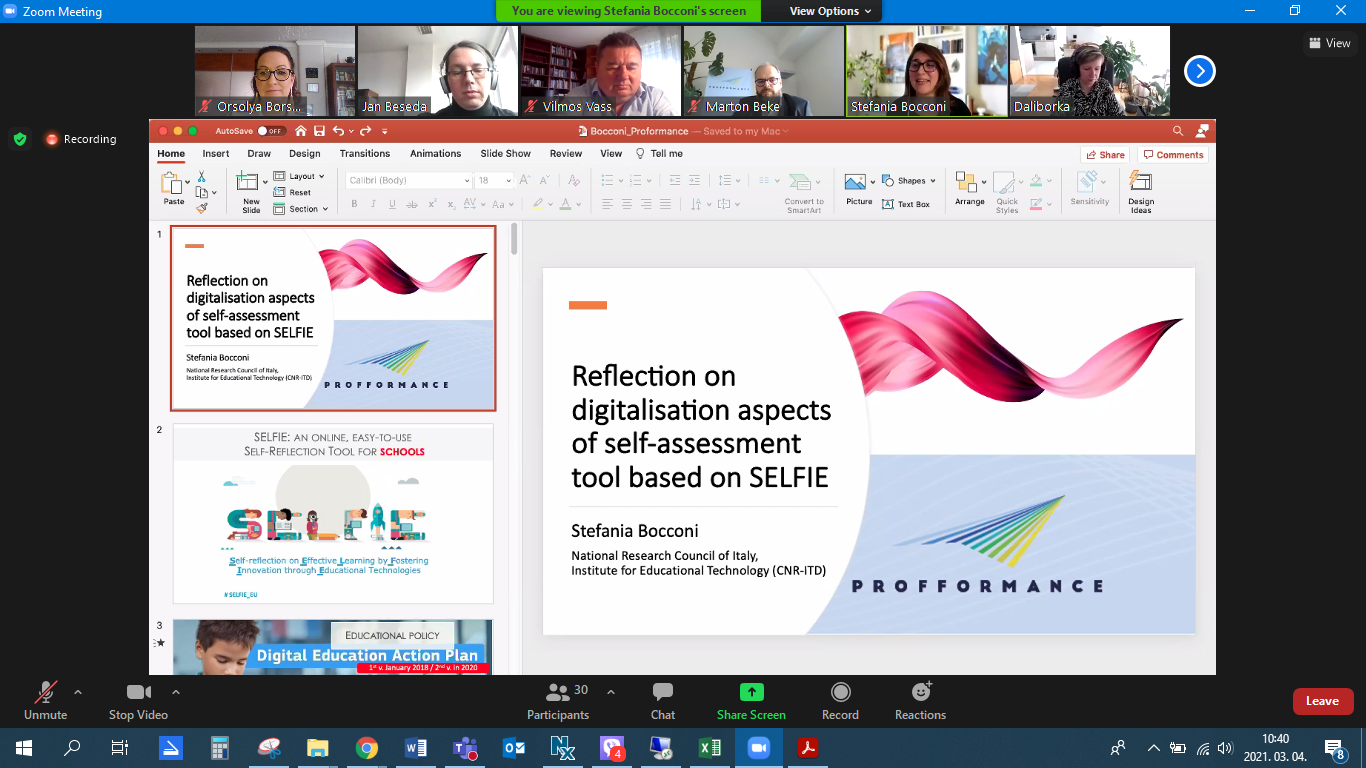This screenshot has width=1366, height=768.
Task: Open the Reactions menu
Action: click(920, 699)
